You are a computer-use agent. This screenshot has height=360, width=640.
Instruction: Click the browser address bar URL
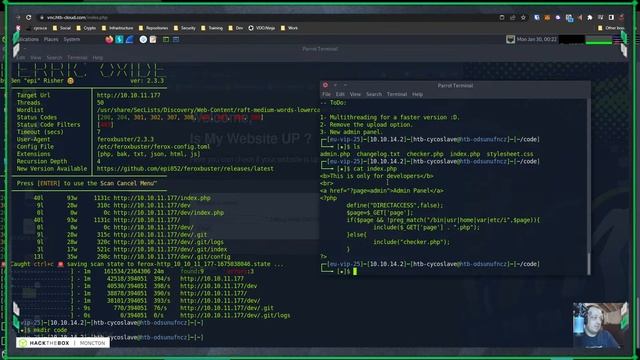pos(77,18)
